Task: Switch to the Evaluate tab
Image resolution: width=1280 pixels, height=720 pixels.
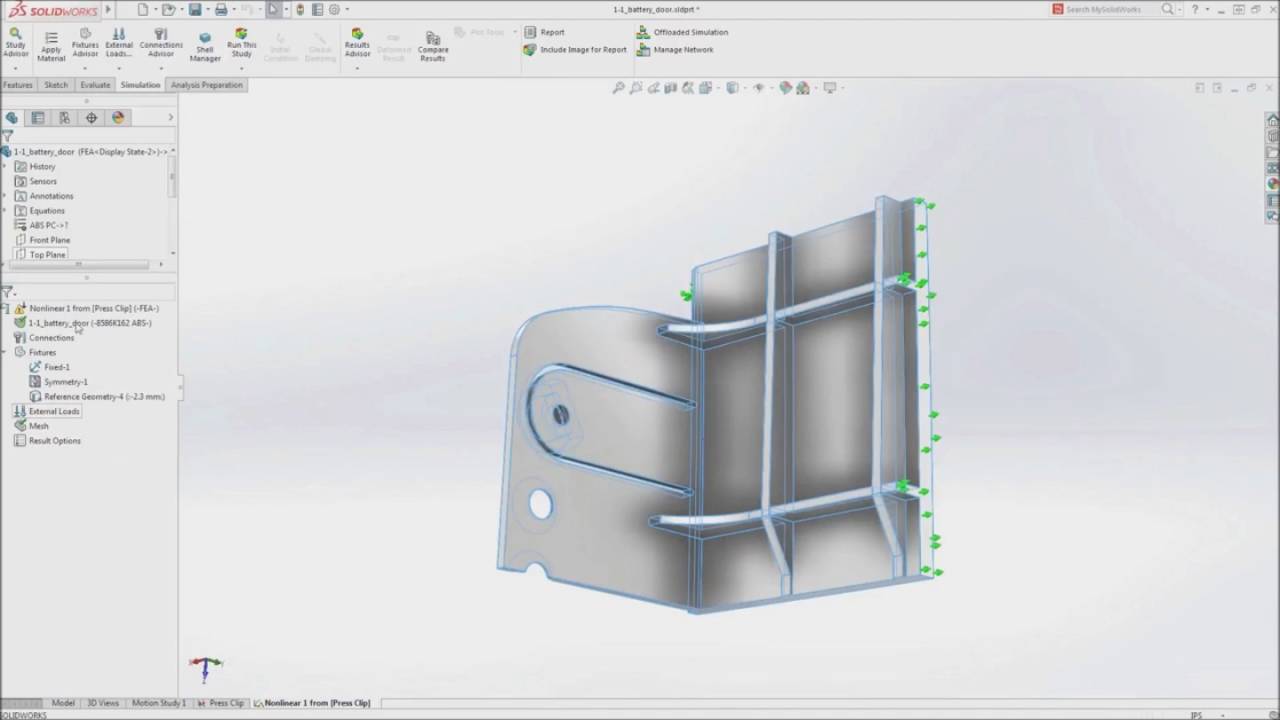Action: 95,85
